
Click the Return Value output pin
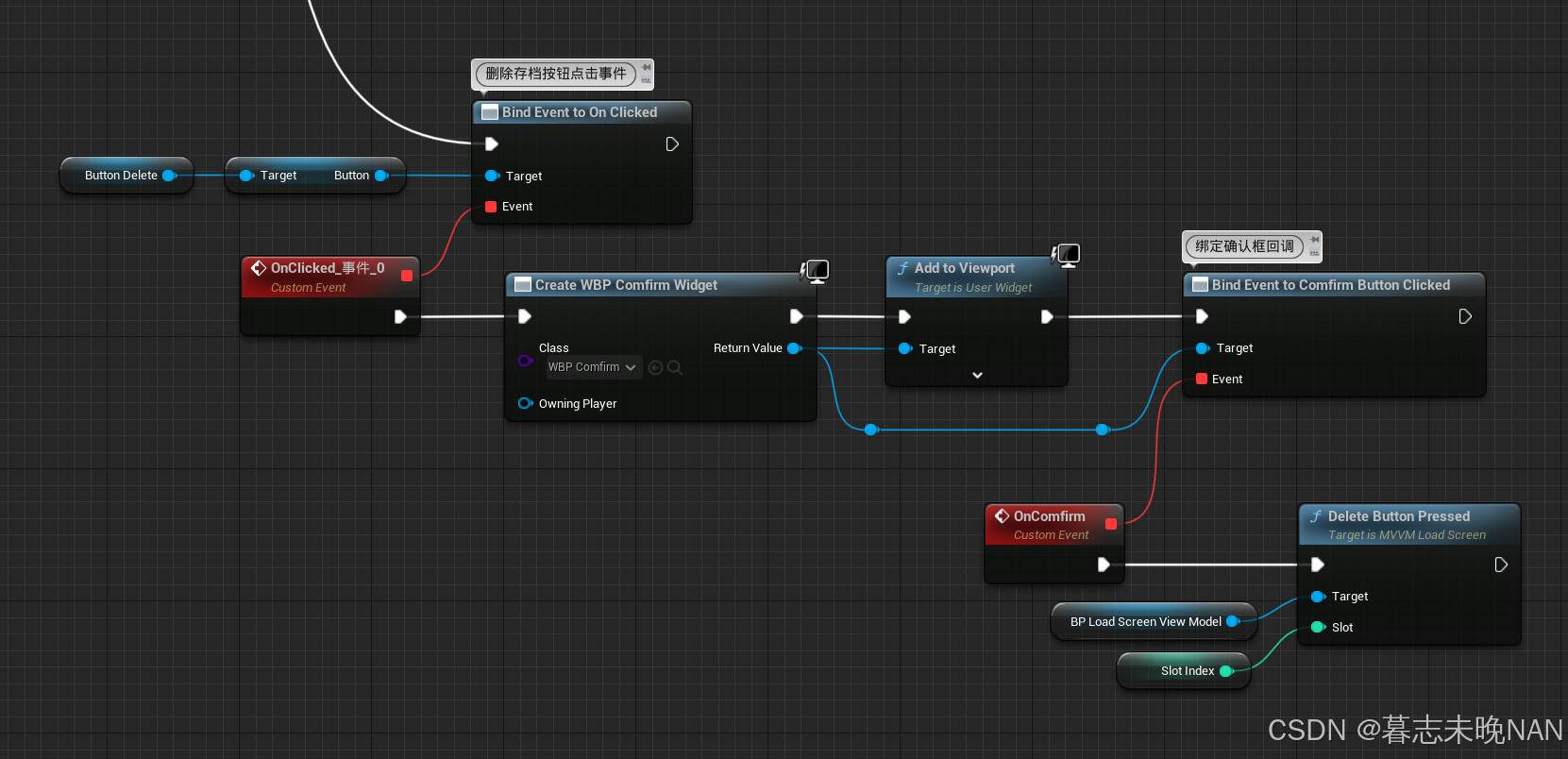[x=795, y=348]
